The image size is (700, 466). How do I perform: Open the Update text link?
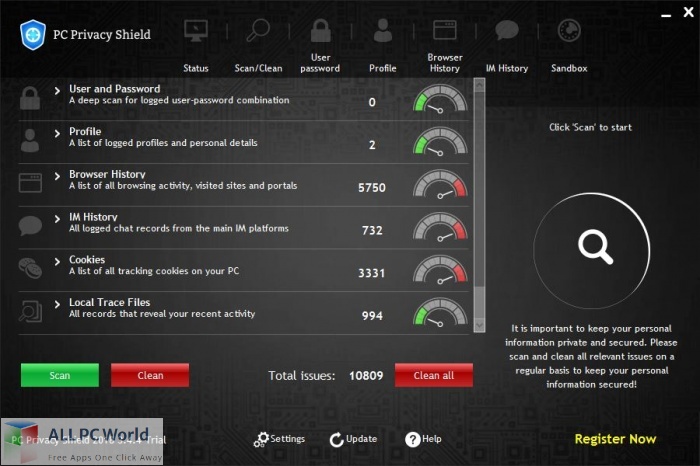pos(361,439)
